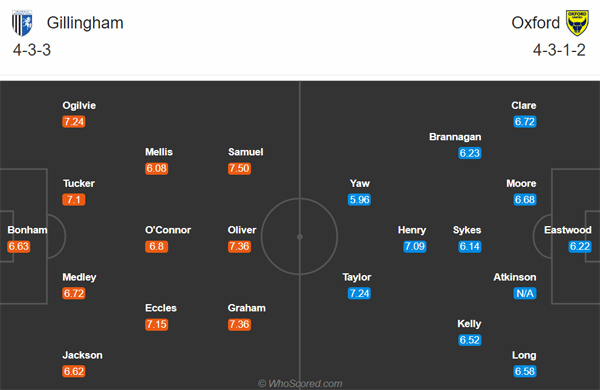Click Eastwood's 6.22 rating badge
The width and height of the screenshot is (600, 390).
580,246
